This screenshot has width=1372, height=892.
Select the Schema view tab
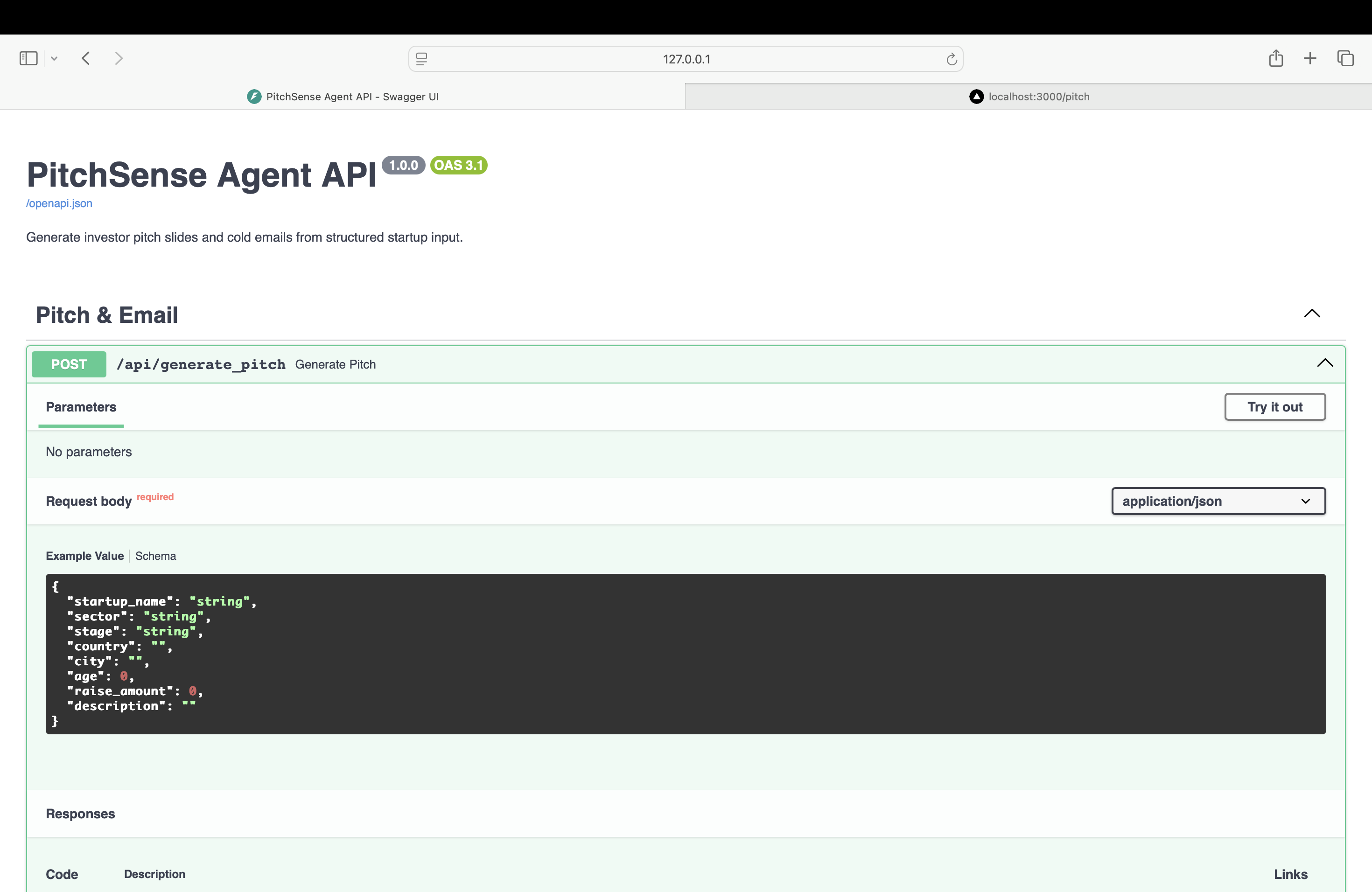[x=156, y=556]
